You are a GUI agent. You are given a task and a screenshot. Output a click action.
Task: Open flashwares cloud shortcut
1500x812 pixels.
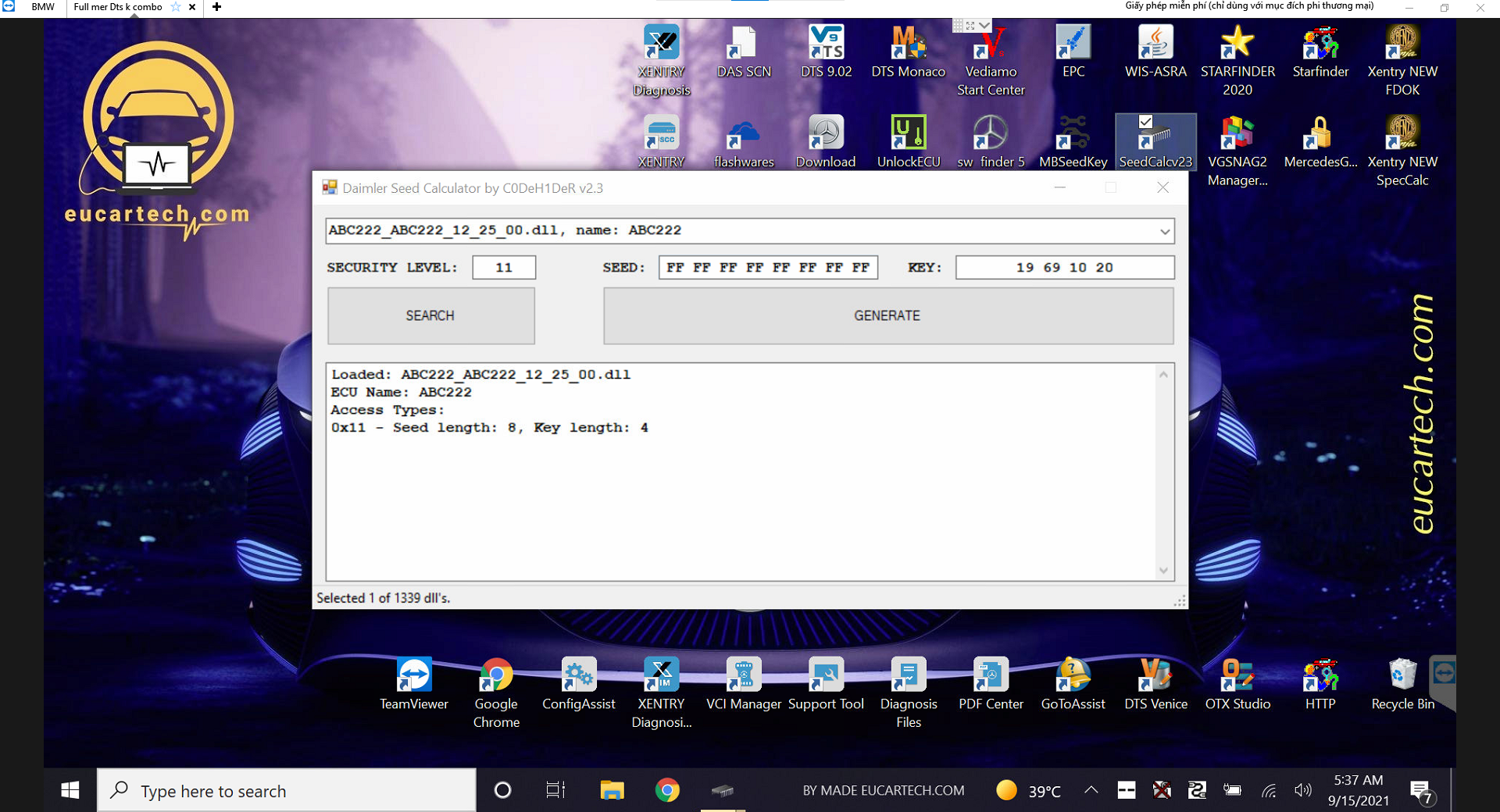744,142
